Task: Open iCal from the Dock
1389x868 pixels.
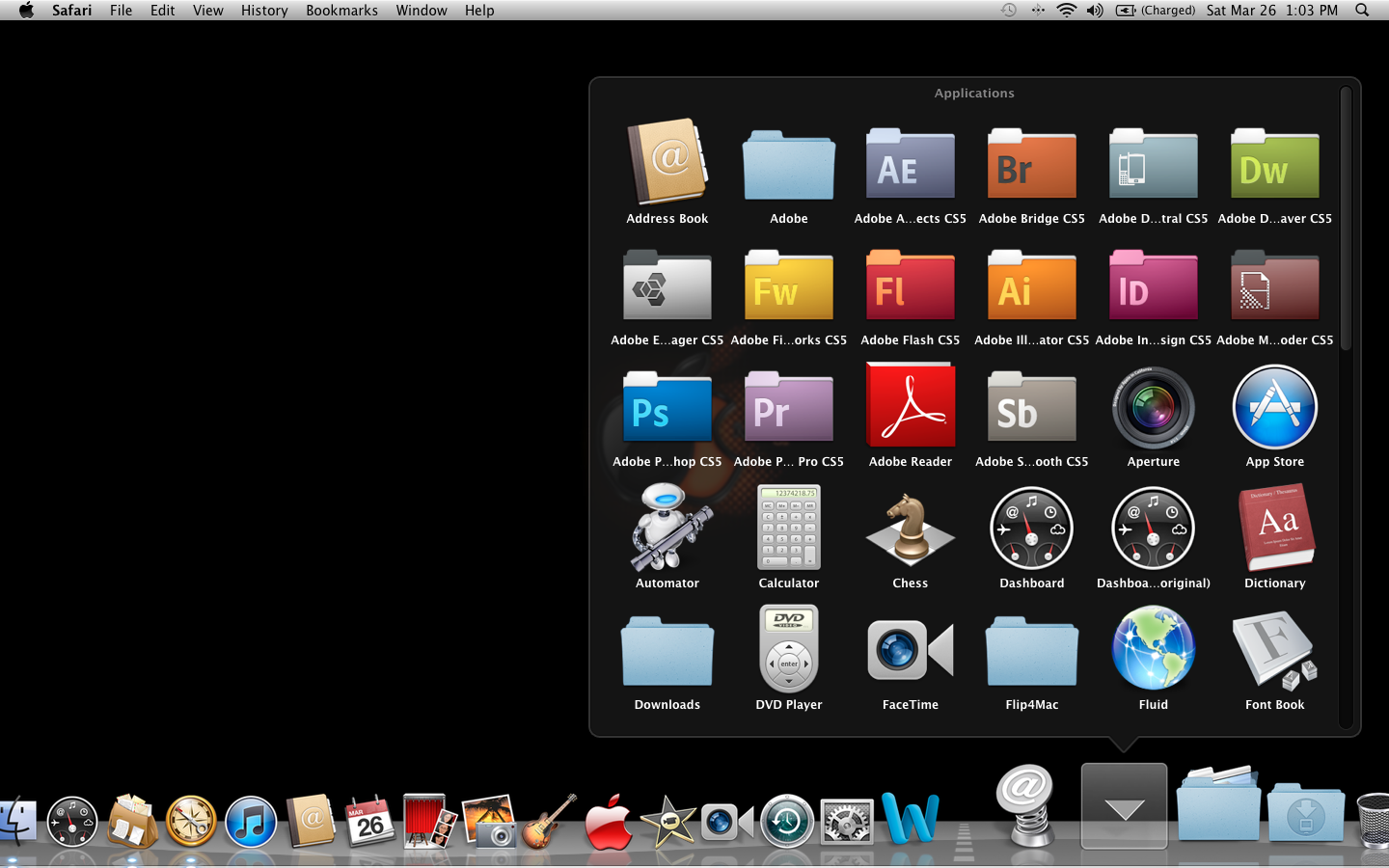Action: tap(369, 821)
